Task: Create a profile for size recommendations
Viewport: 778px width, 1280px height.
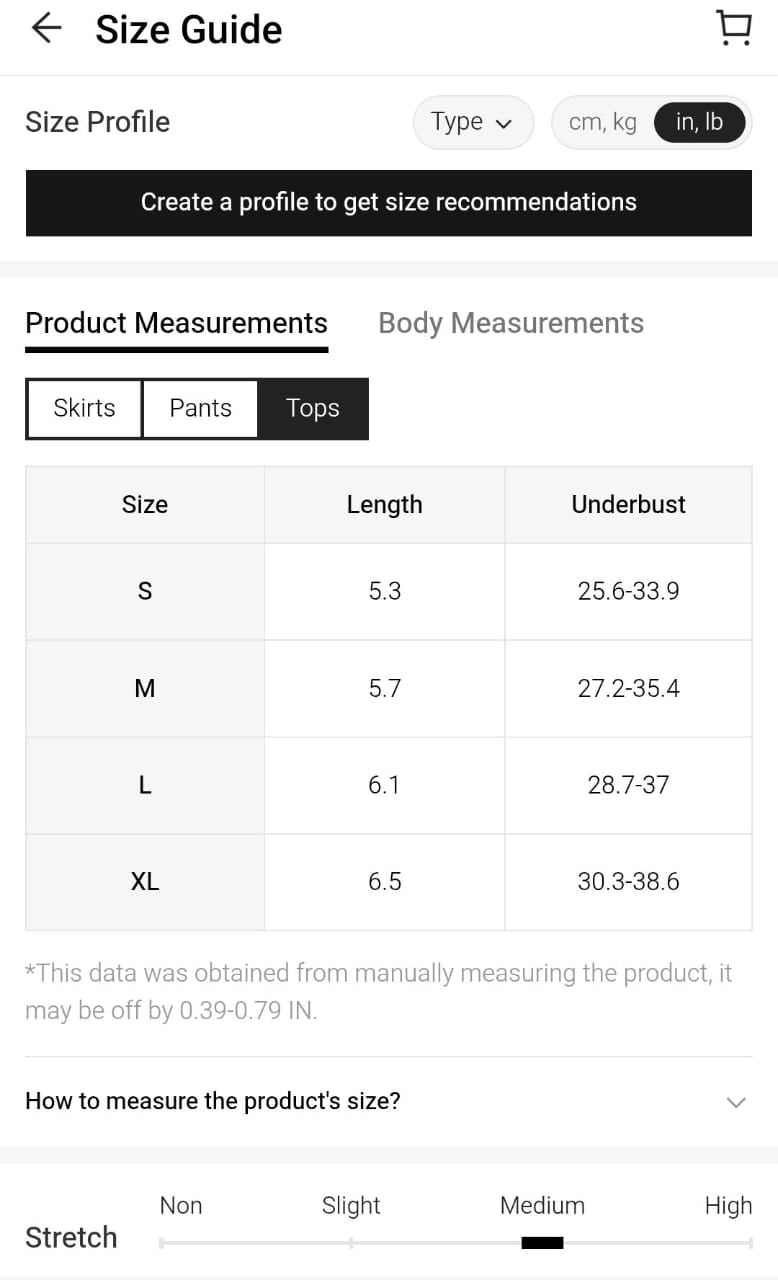Action: pos(388,202)
